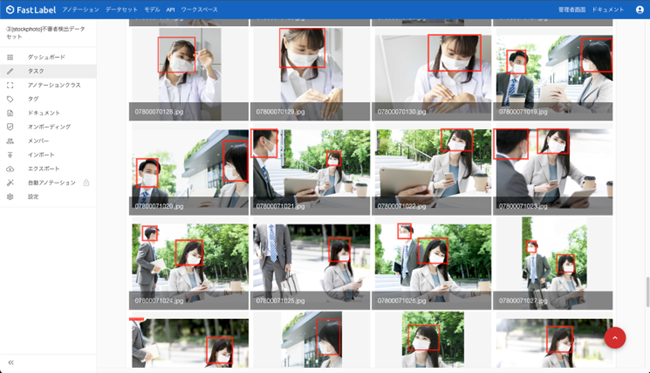Open thumbnail 07800070129.jpg
The image size is (650, 373).
310,74
